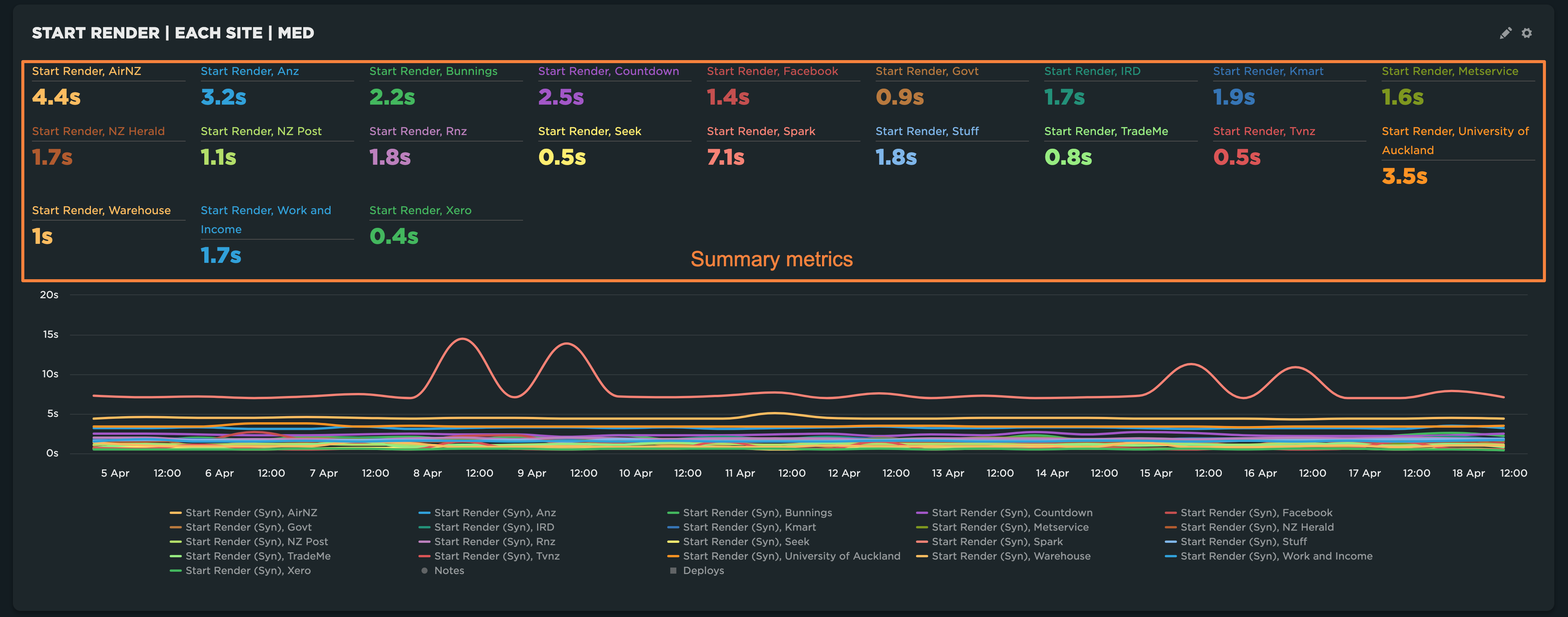Toggle Work and Income legend entry

(x=1276, y=556)
